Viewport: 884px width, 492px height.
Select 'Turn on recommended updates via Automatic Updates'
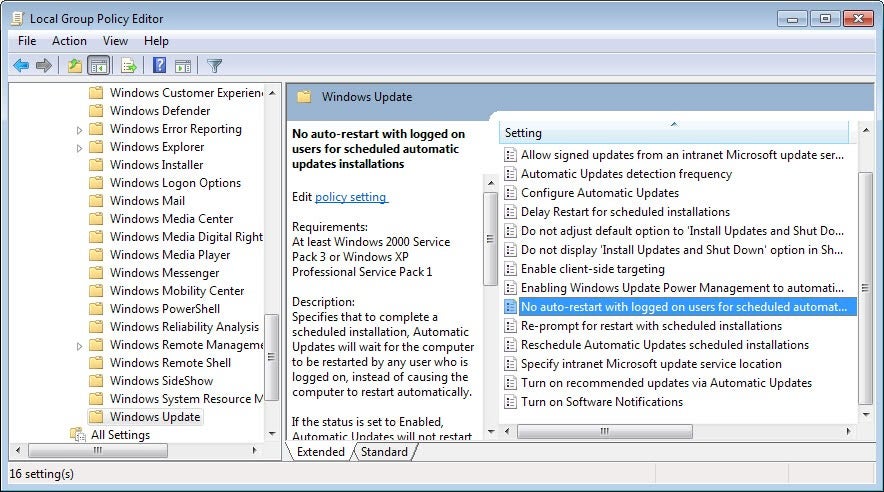666,383
